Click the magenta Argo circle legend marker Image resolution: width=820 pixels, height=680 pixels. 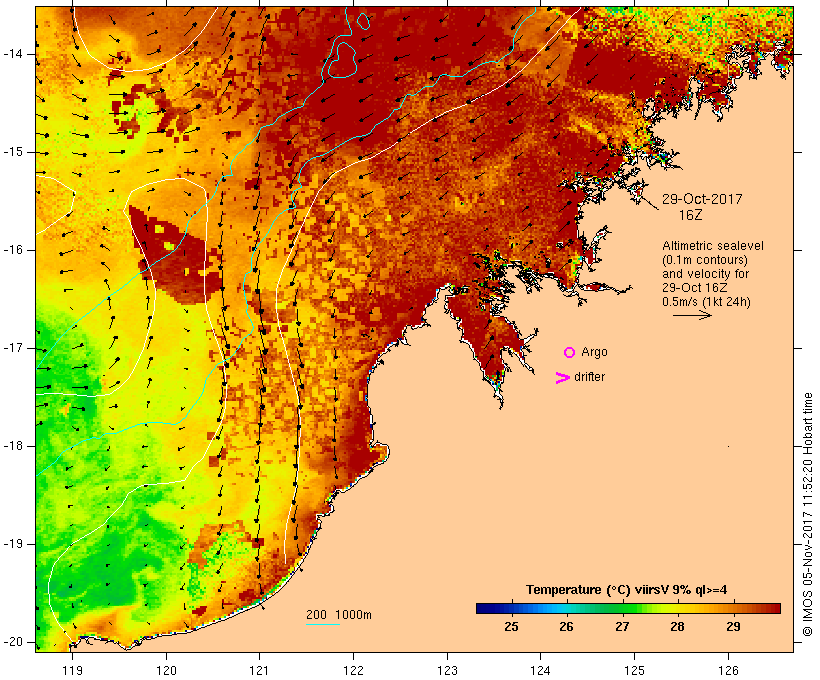570,353
